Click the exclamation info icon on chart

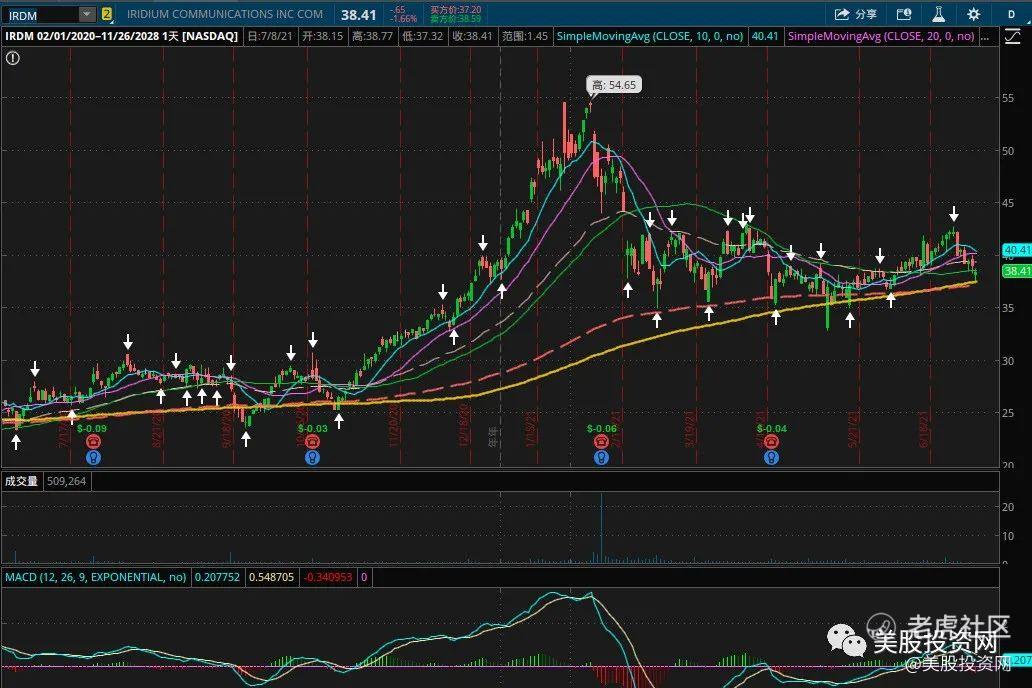pyautogui.click(x=13, y=59)
